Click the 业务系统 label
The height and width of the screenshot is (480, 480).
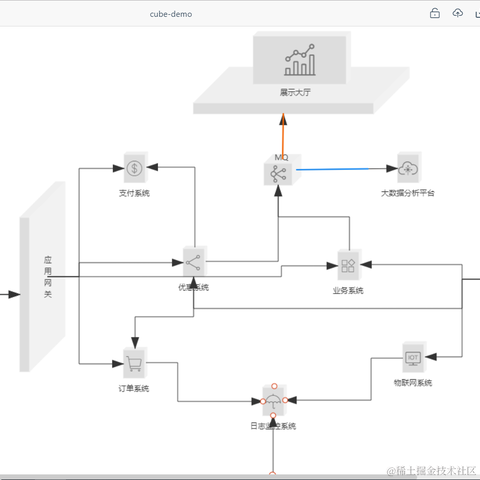(x=348, y=290)
